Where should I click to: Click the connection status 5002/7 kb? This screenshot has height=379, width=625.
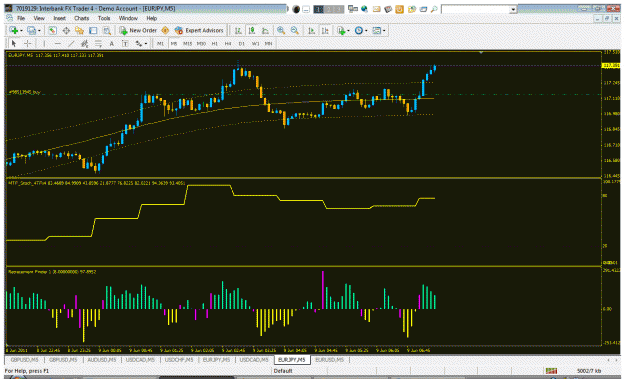click(x=588, y=371)
